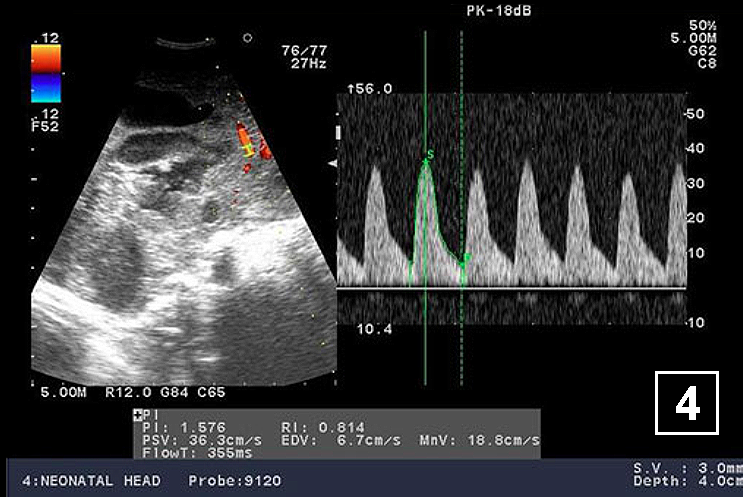Click the up arrow beside 56.0
743x497 pixels.
350,89
